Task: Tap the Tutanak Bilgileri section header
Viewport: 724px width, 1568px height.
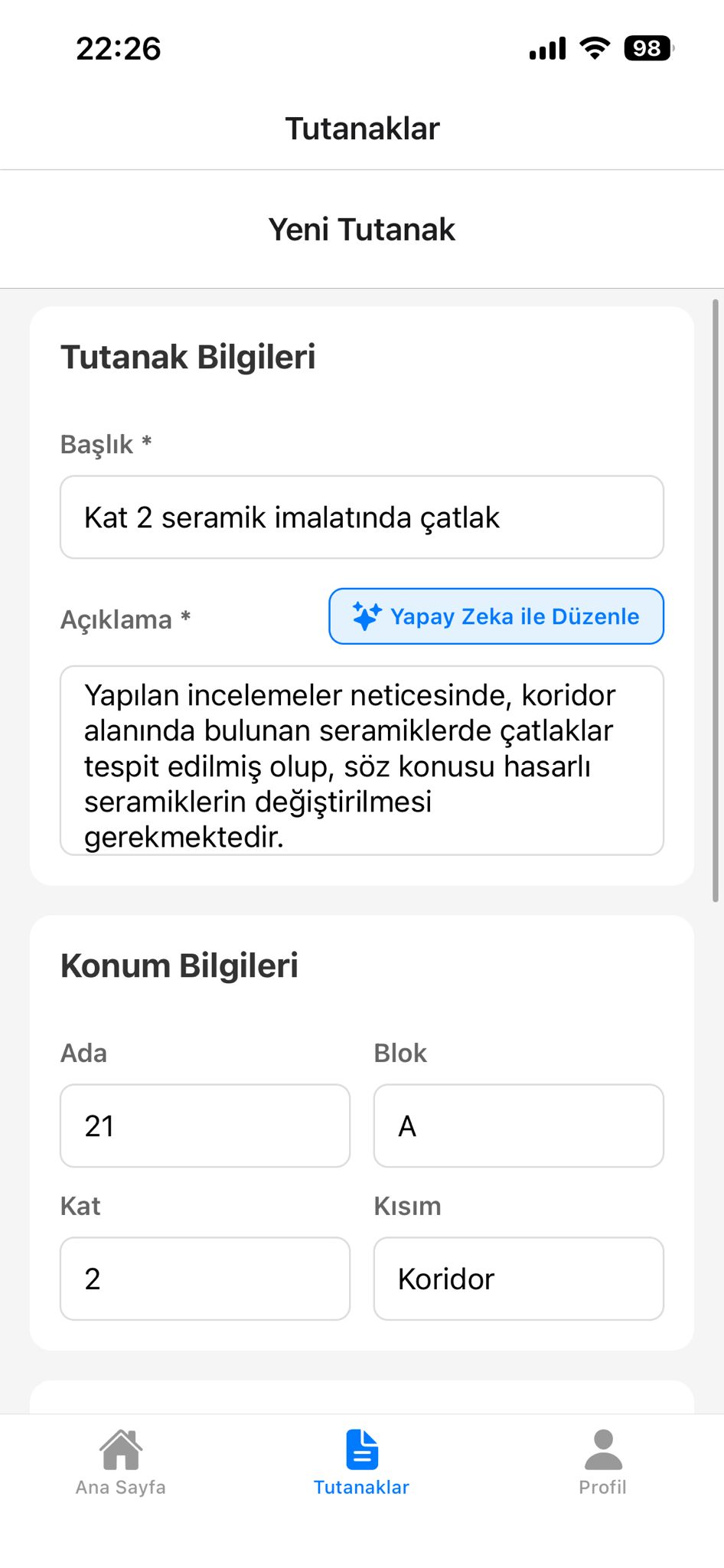Action: pos(188,358)
